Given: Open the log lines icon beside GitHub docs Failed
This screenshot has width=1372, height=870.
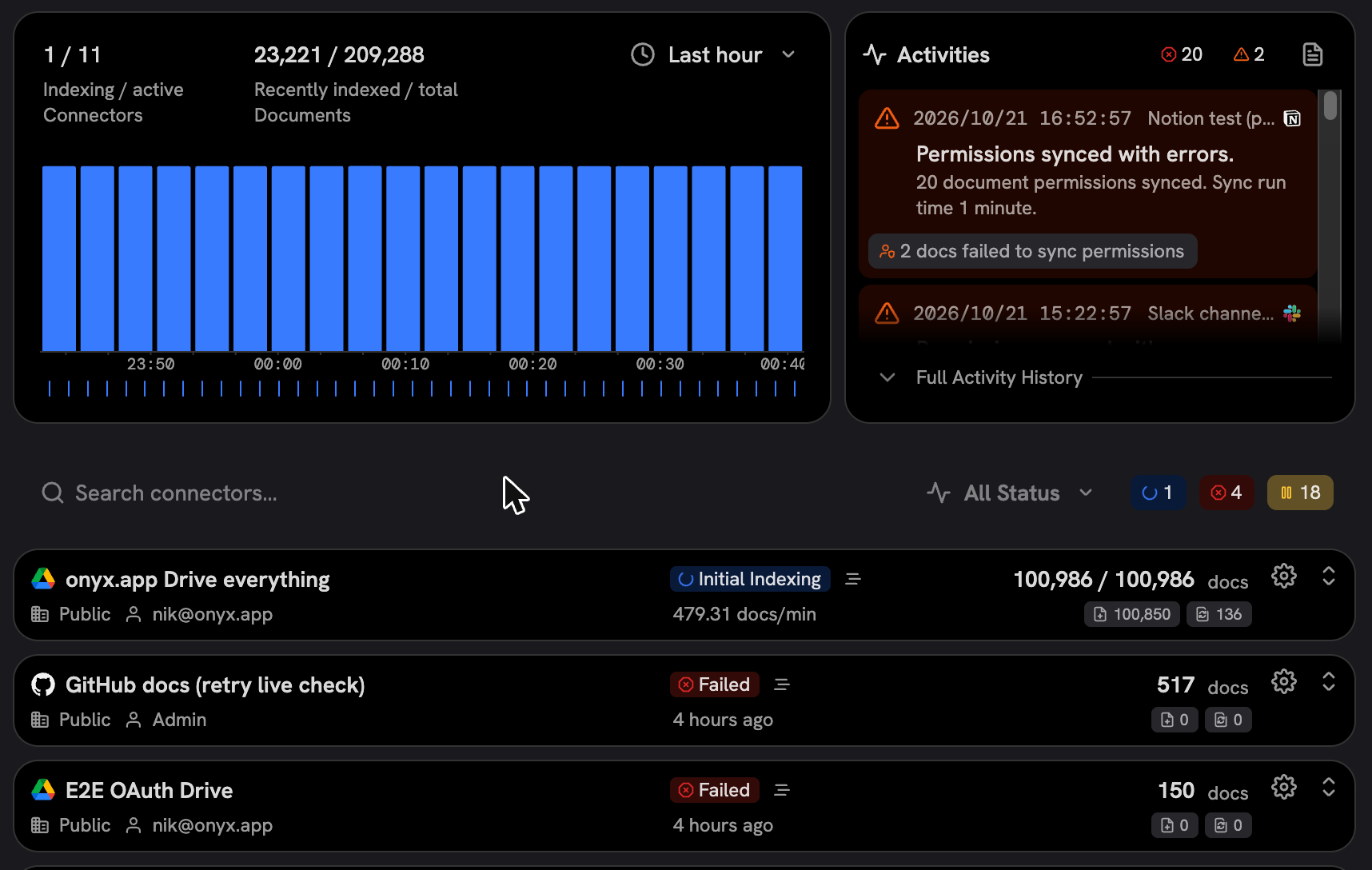Looking at the screenshot, I should tap(782, 685).
